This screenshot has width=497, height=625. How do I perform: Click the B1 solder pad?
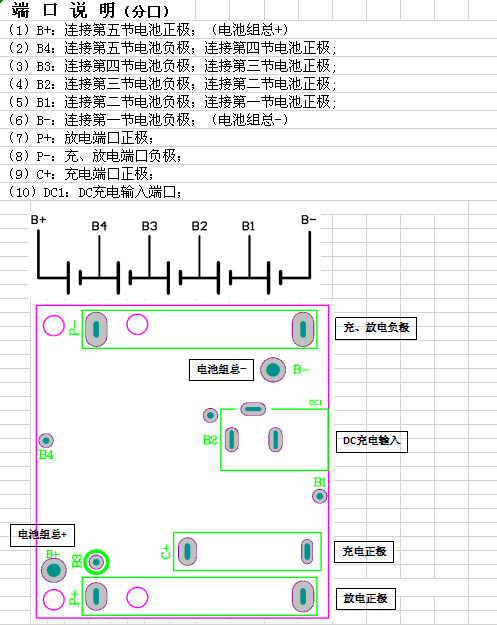click(x=319, y=496)
